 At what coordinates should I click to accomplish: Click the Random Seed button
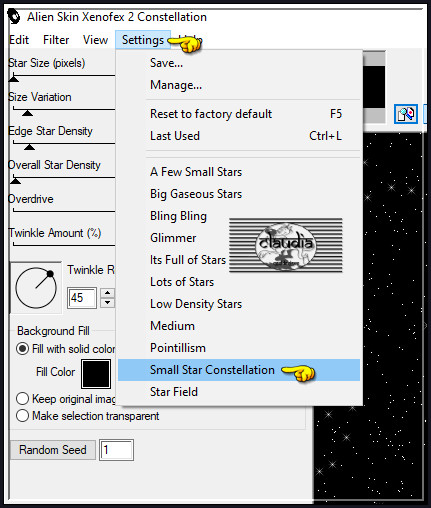(x=53, y=450)
